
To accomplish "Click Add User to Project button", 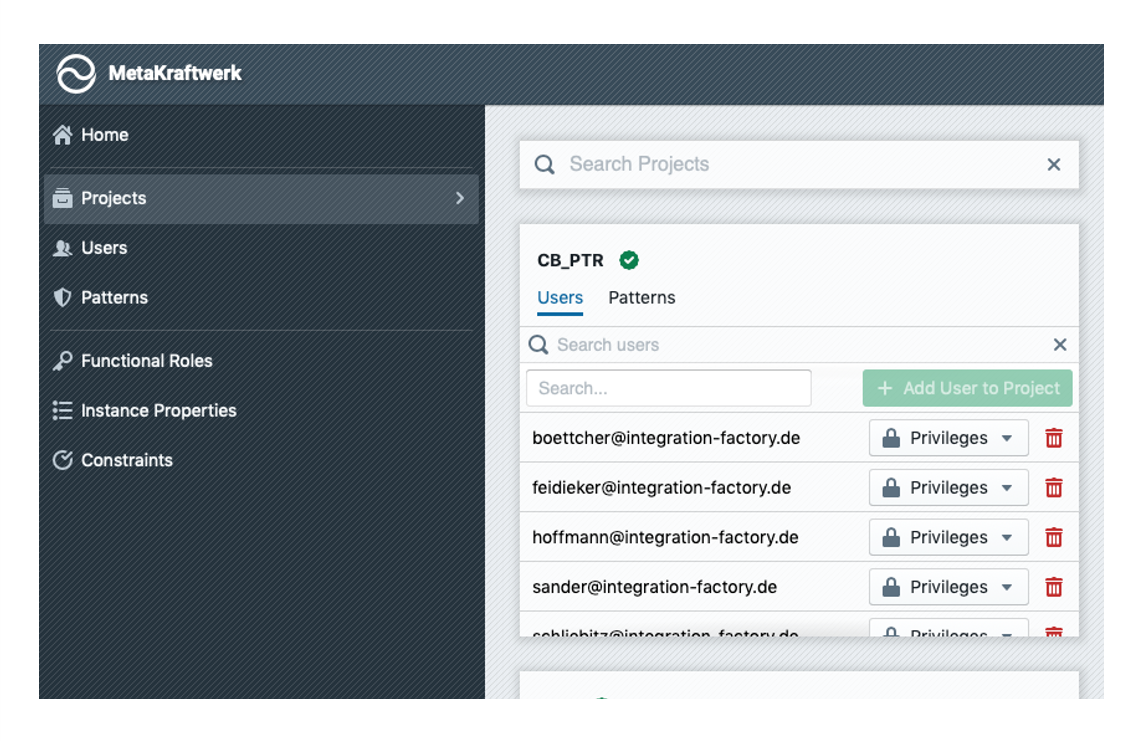I will click(967, 388).
